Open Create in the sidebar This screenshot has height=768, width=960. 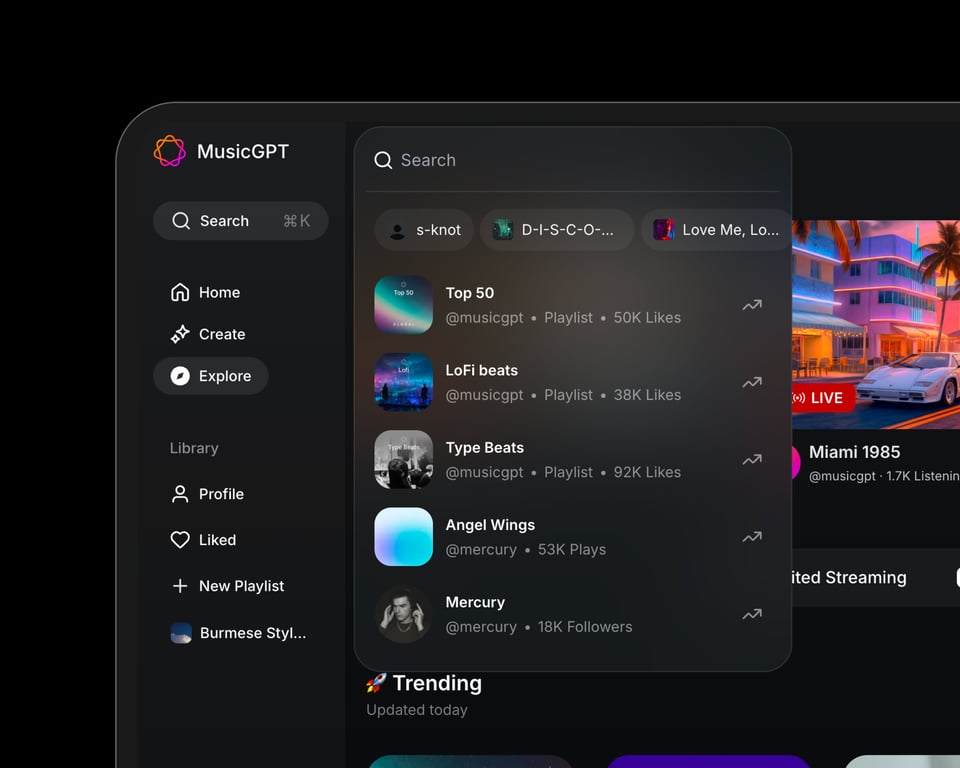click(208, 334)
